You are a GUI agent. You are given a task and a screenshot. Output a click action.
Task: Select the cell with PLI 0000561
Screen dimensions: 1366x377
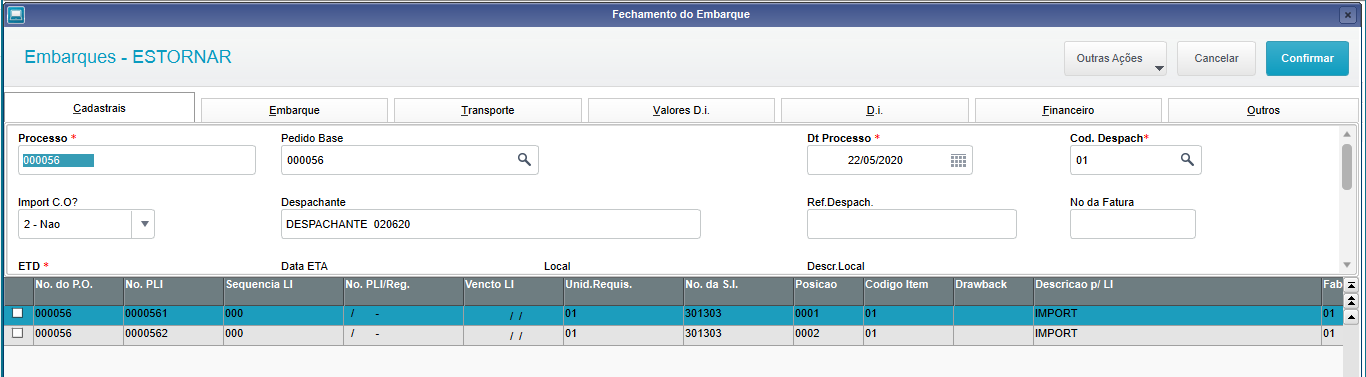click(173, 315)
